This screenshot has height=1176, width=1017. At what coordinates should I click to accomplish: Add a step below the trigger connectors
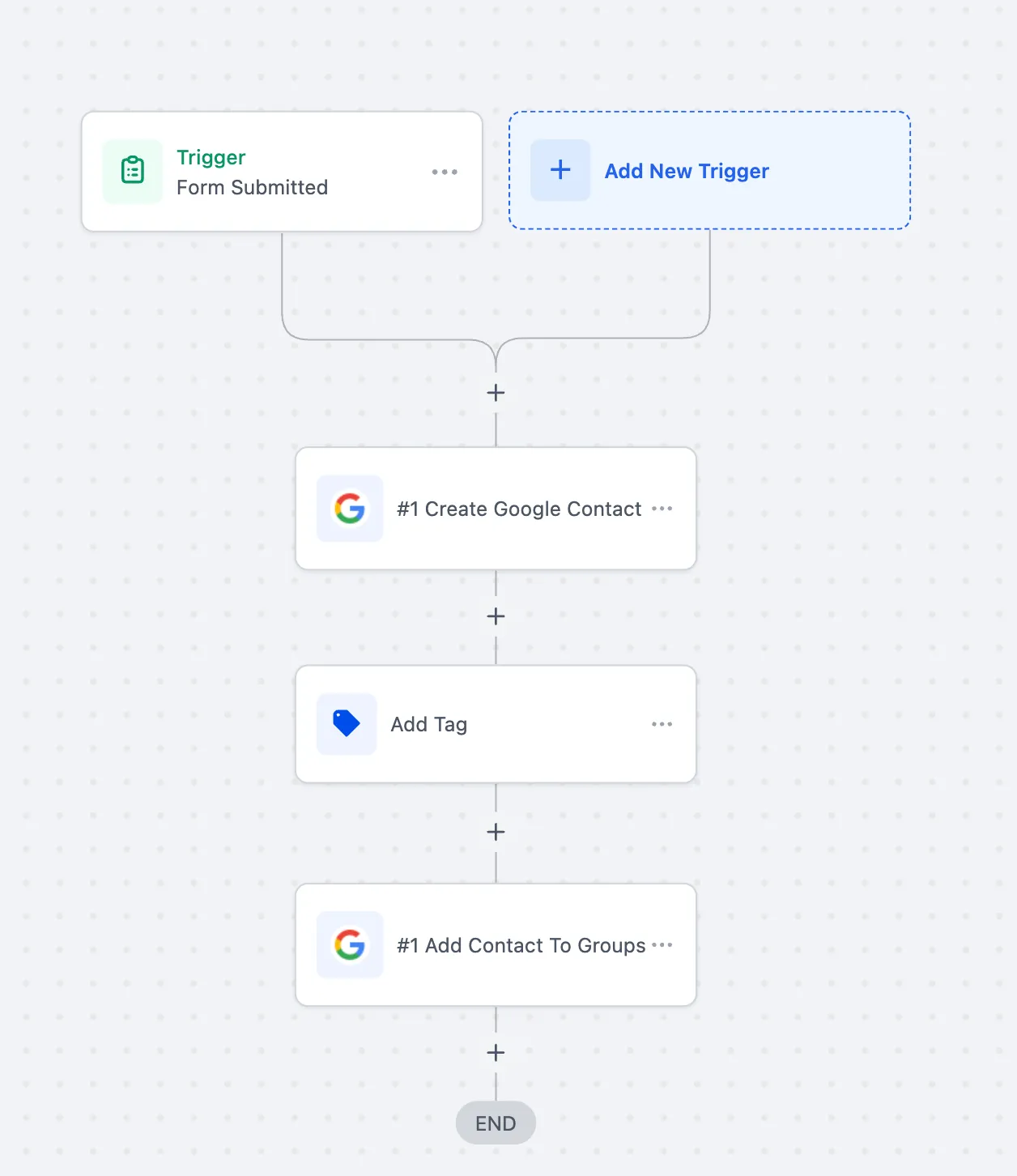click(496, 393)
